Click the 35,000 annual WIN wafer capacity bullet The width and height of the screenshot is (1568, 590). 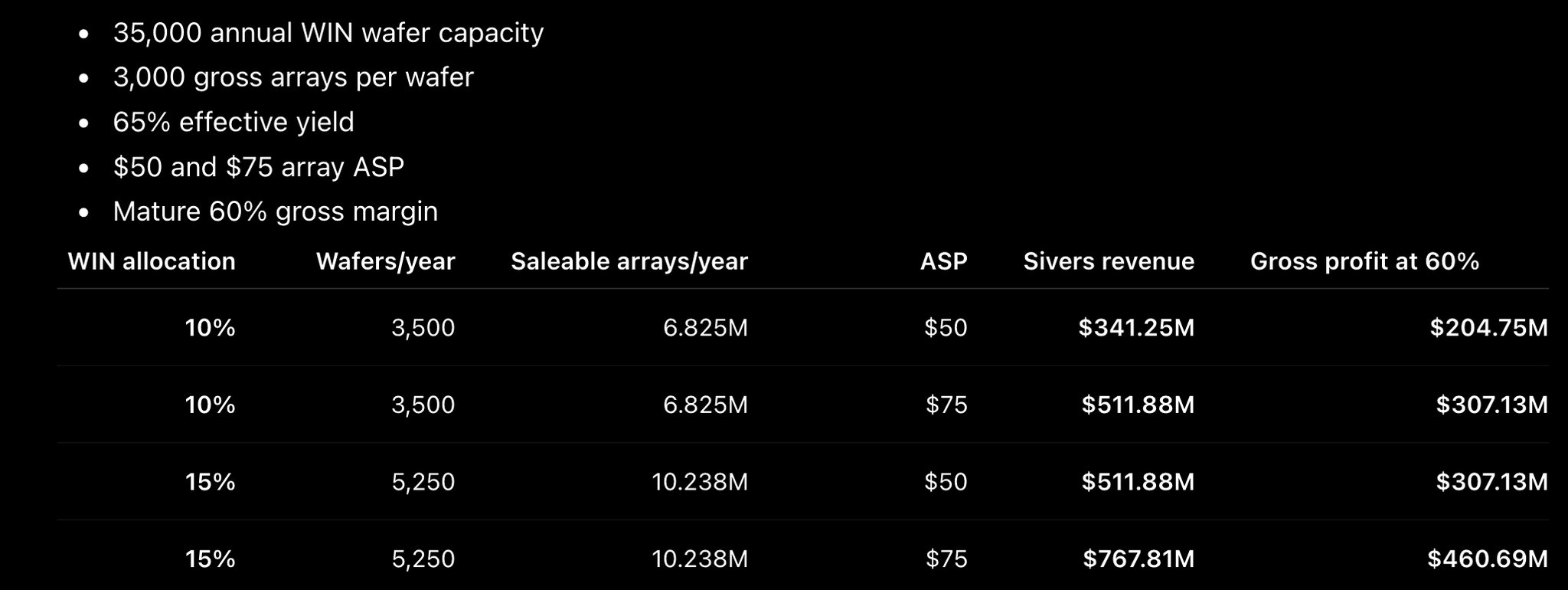click(x=328, y=33)
